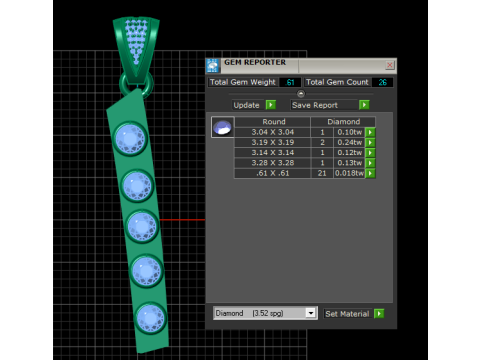
Task: Click the Total Gem Count value 26
Action: (x=382, y=82)
